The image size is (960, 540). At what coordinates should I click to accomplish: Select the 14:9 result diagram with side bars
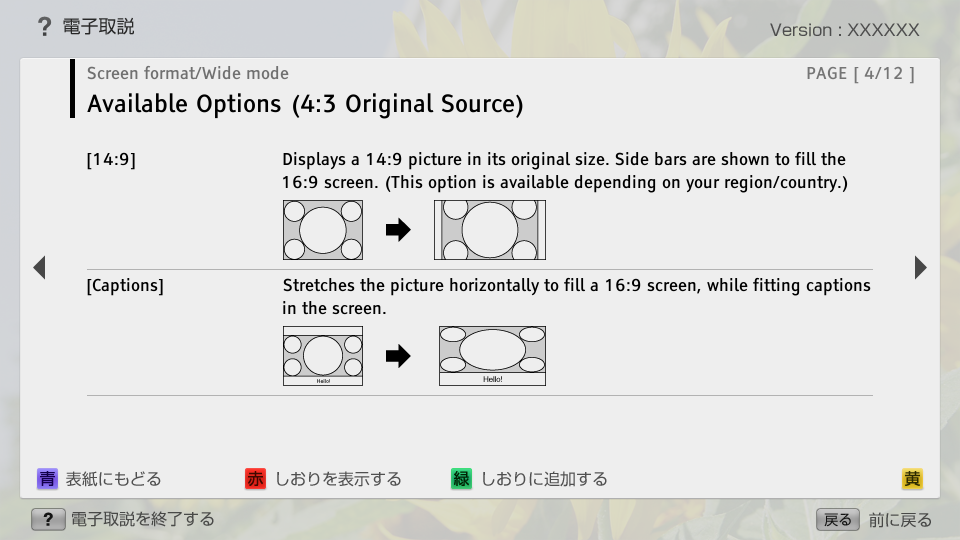coord(490,230)
